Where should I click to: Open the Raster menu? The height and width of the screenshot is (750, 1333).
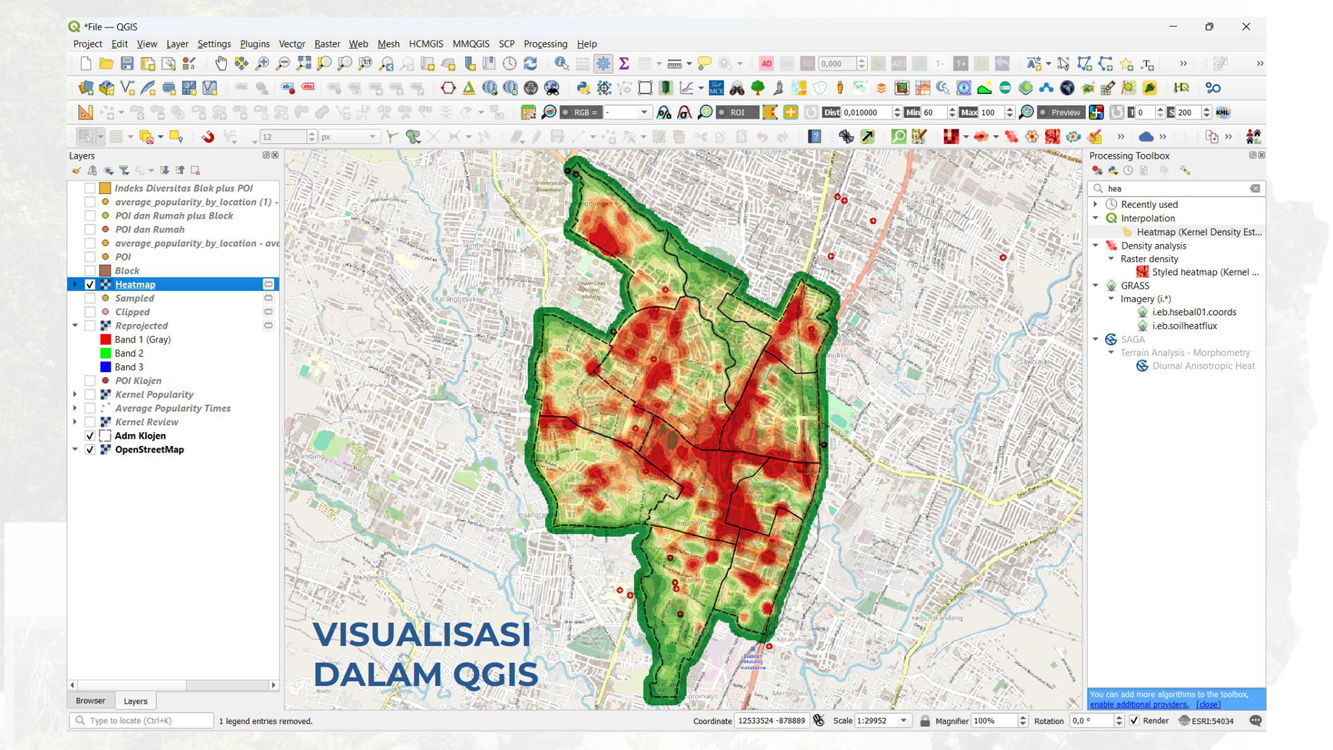327,43
